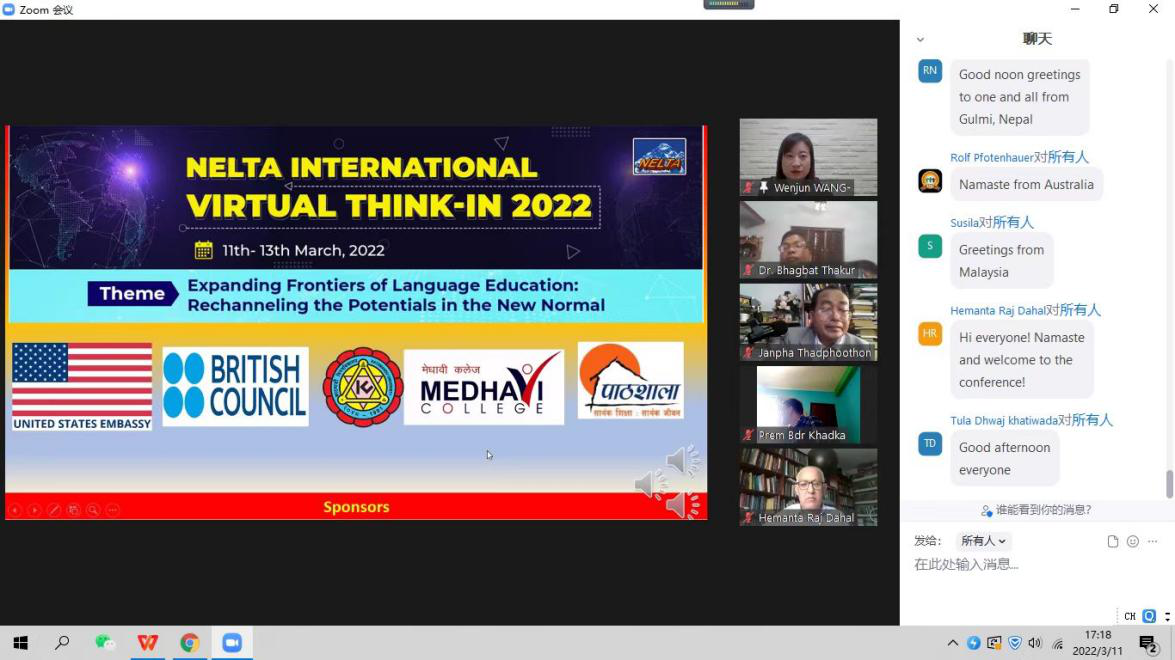Screen dimensions: 1175x660
Task: Toggle the system volume speaker icon
Action: pos(1035,643)
